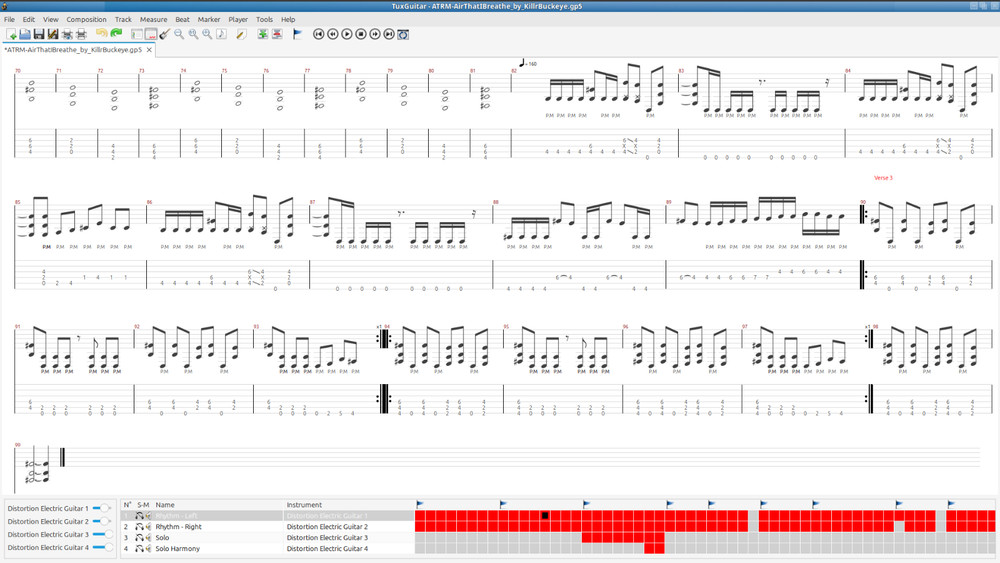Click the black selected measure block in track 1
The image size is (1000, 563).
click(545, 516)
